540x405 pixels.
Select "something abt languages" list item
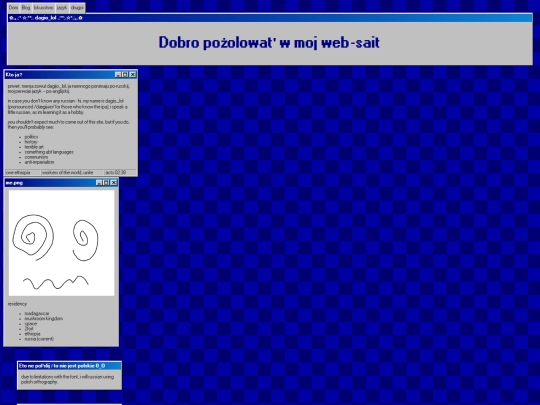click(49, 152)
